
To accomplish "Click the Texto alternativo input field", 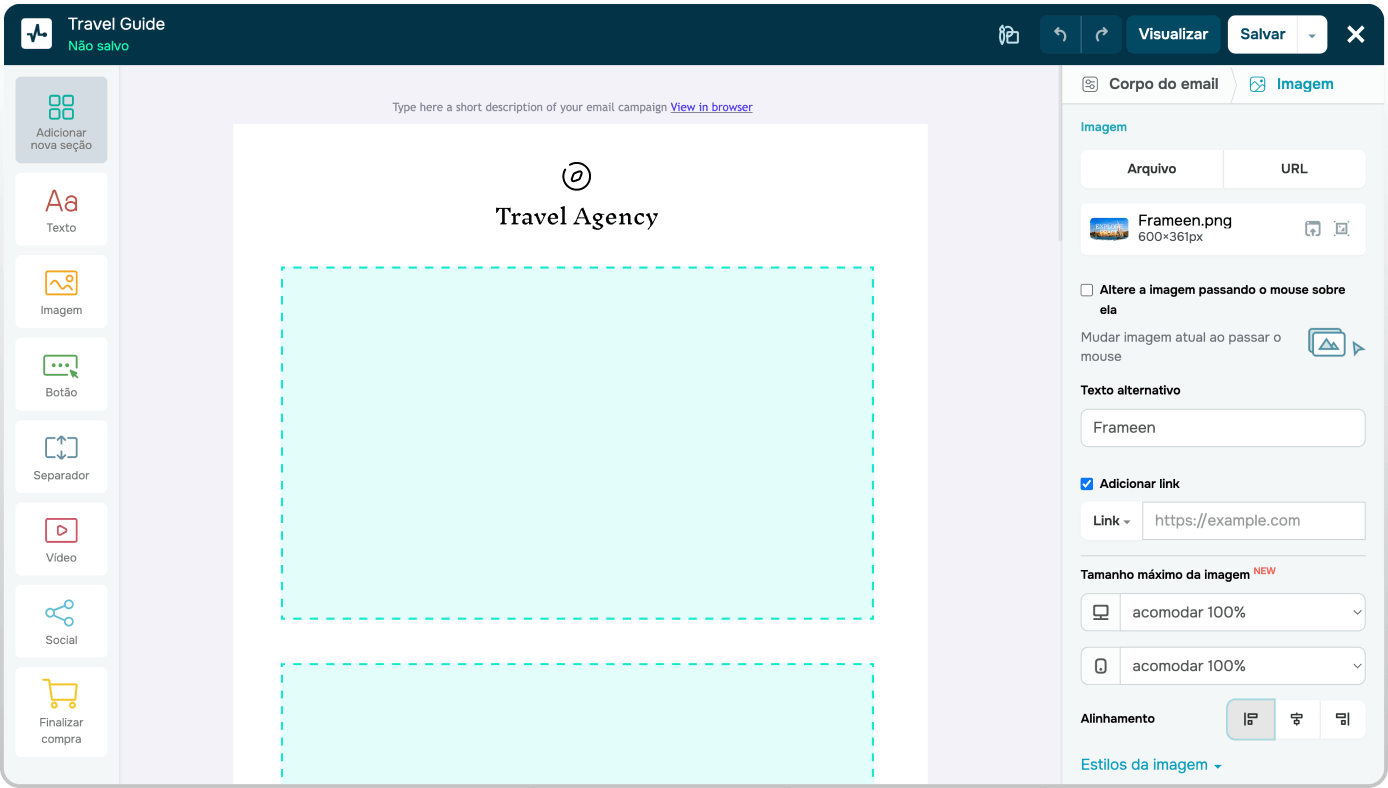I will click(1223, 428).
